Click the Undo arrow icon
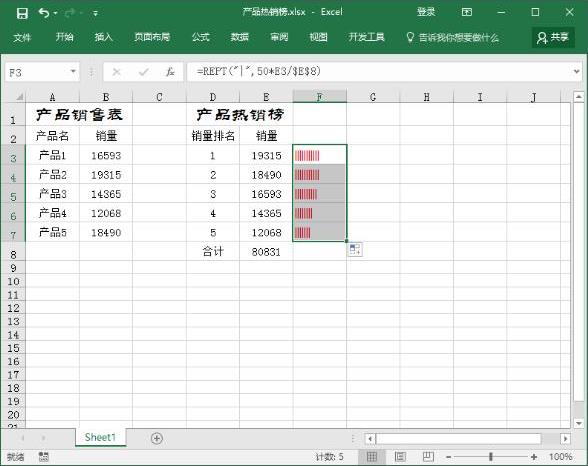The height and width of the screenshot is (466, 588). (44, 13)
